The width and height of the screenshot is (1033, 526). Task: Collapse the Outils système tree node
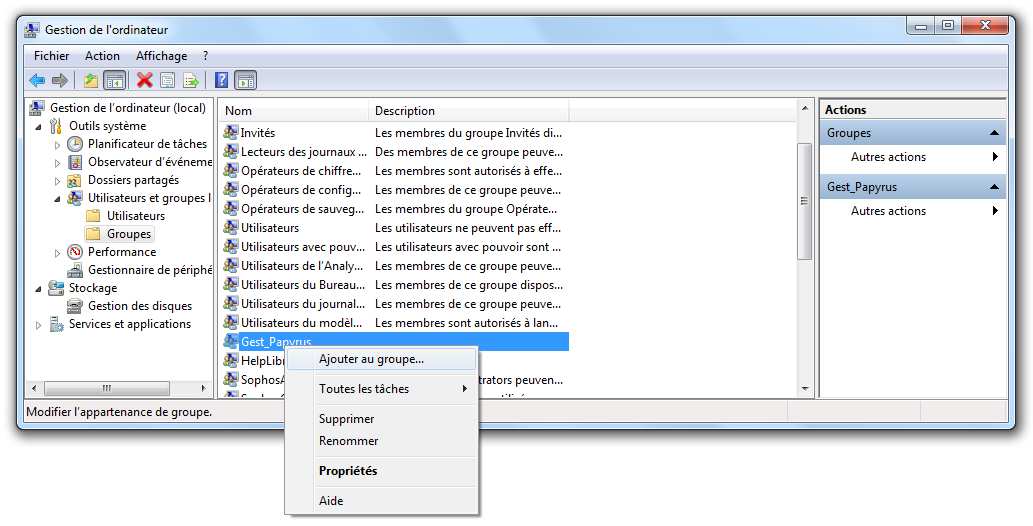[39, 127]
